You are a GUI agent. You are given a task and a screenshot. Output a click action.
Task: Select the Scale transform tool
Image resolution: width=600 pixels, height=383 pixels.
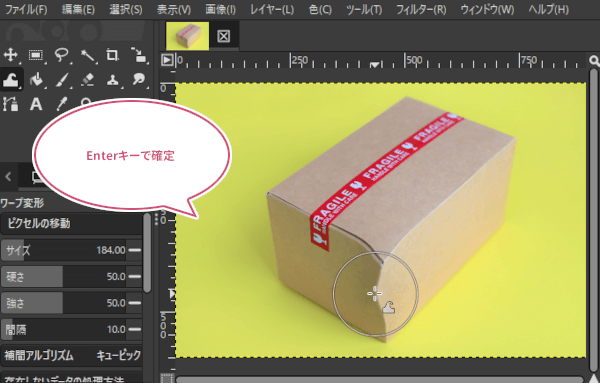point(138,55)
